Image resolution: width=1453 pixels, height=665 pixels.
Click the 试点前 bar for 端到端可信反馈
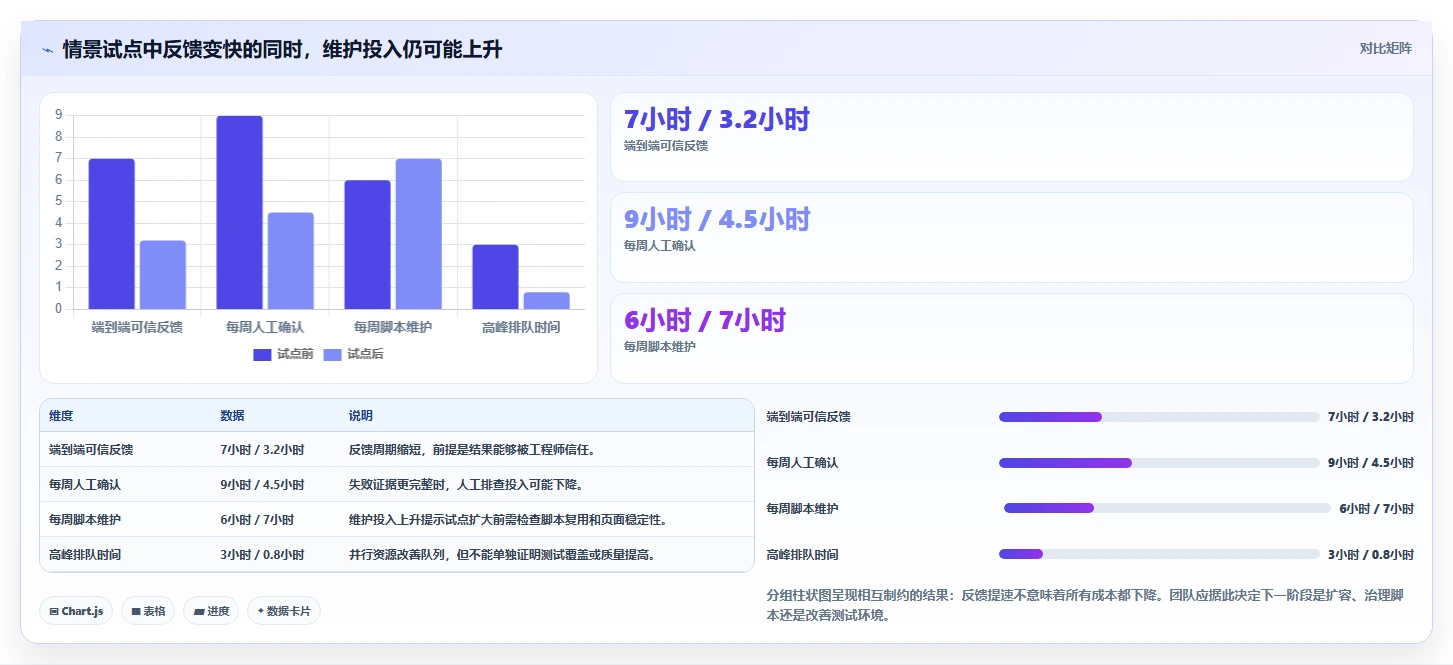[x=111, y=234]
